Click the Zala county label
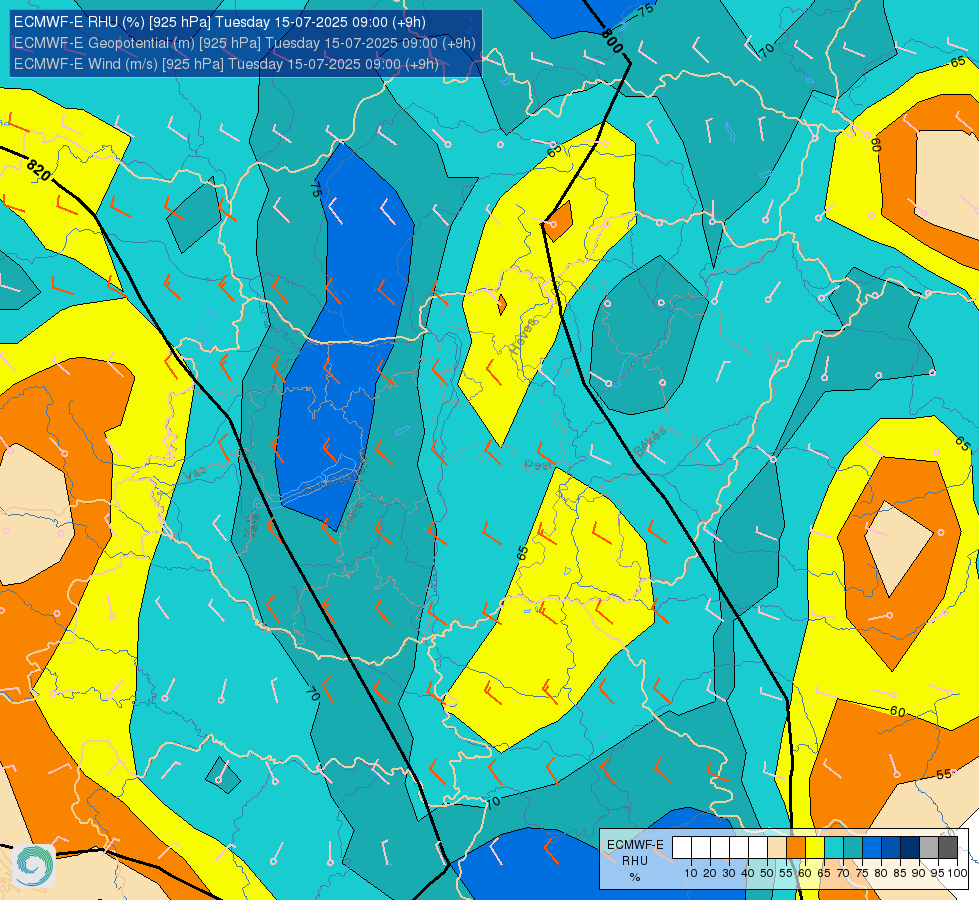The image size is (979, 900). tap(252, 526)
